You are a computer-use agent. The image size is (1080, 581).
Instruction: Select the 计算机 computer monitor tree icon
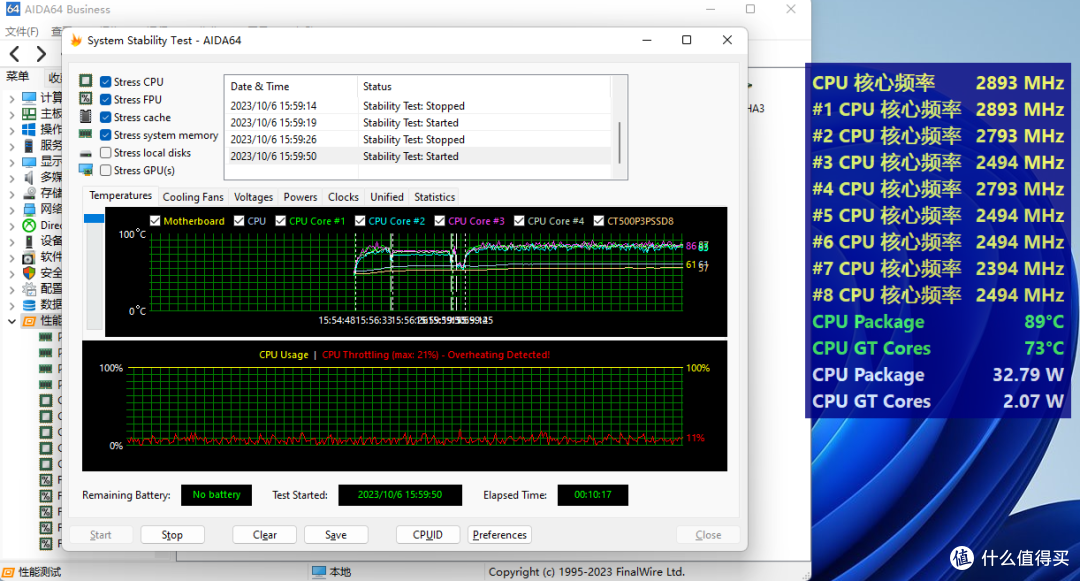click(29, 98)
